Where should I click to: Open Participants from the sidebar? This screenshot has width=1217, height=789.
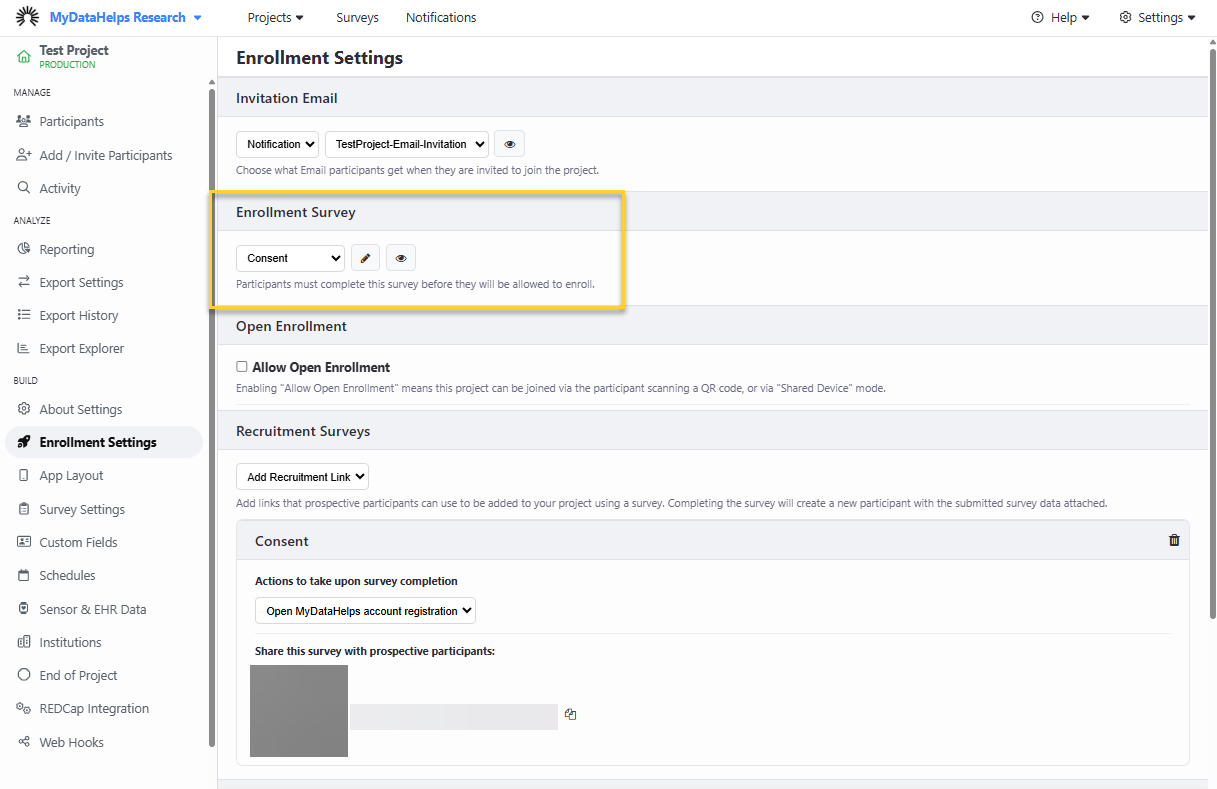tap(71, 121)
